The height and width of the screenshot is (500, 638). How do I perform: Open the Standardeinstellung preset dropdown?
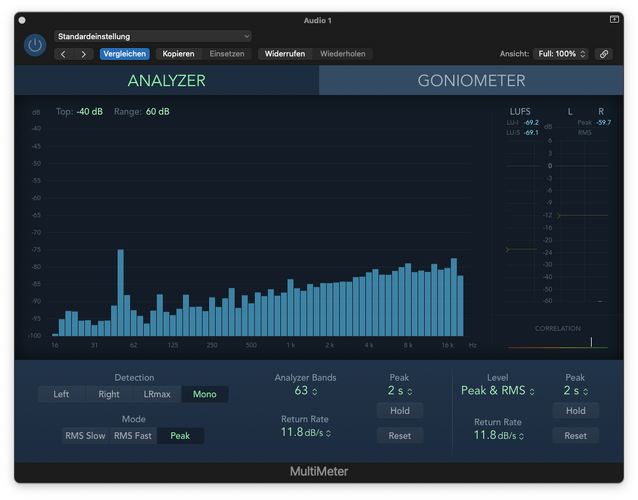(153, 36)
